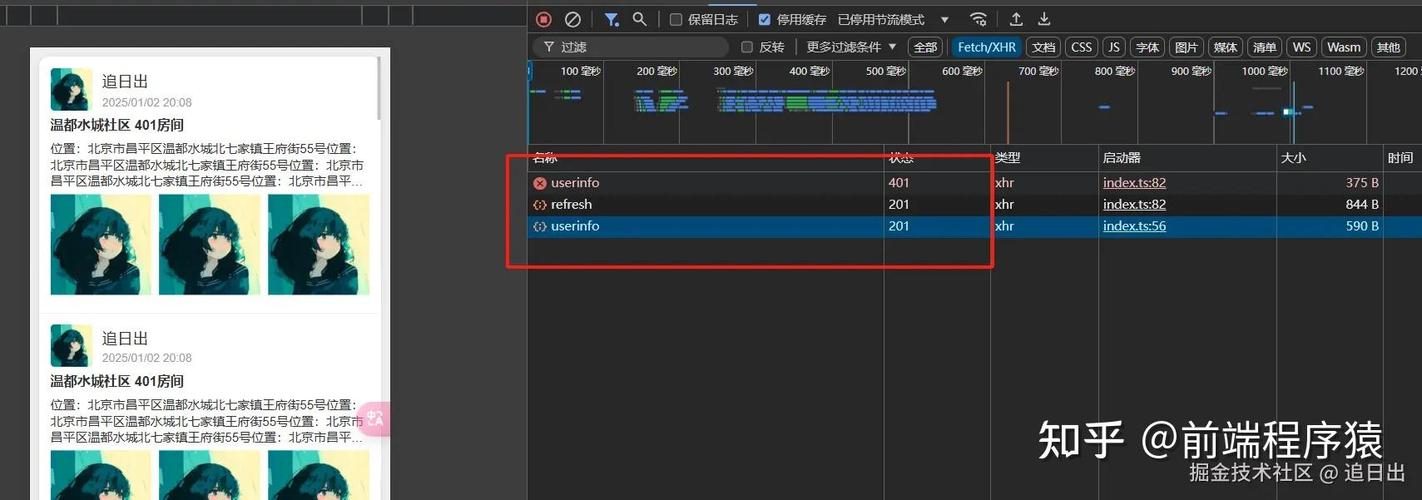Expand more filters (更多过滤条件) dropdown
1422x500 pixels.
pos(852,47)
